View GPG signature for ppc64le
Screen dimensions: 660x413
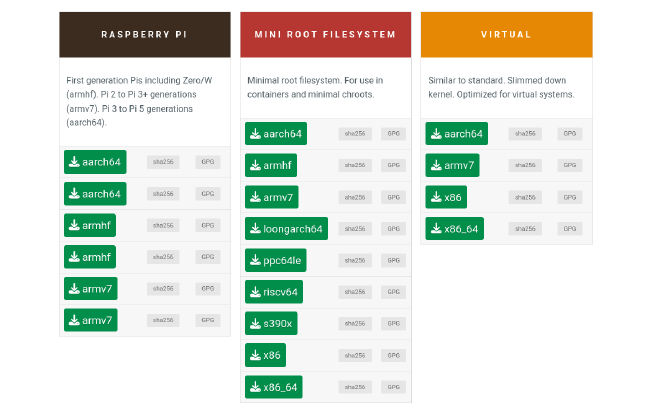pos(394,260)
